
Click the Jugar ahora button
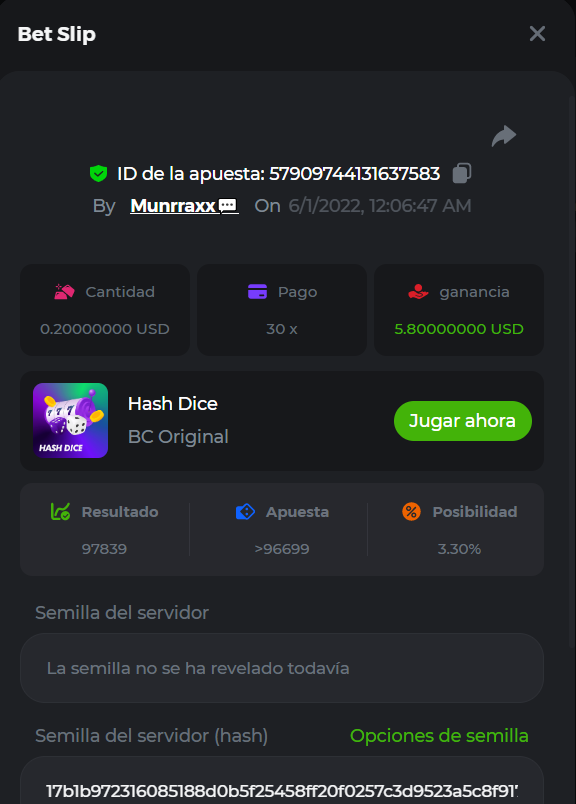463,421
